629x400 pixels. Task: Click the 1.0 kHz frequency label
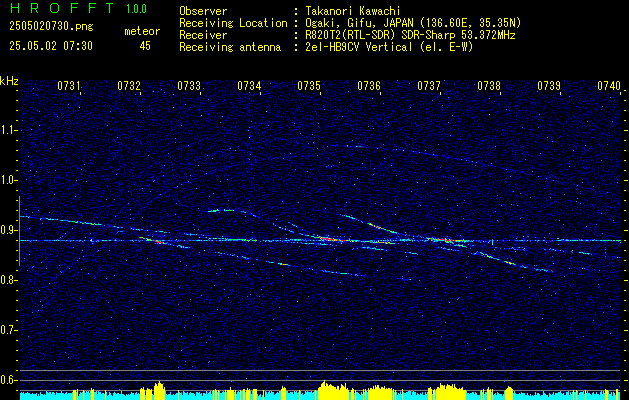coord(8,180)
